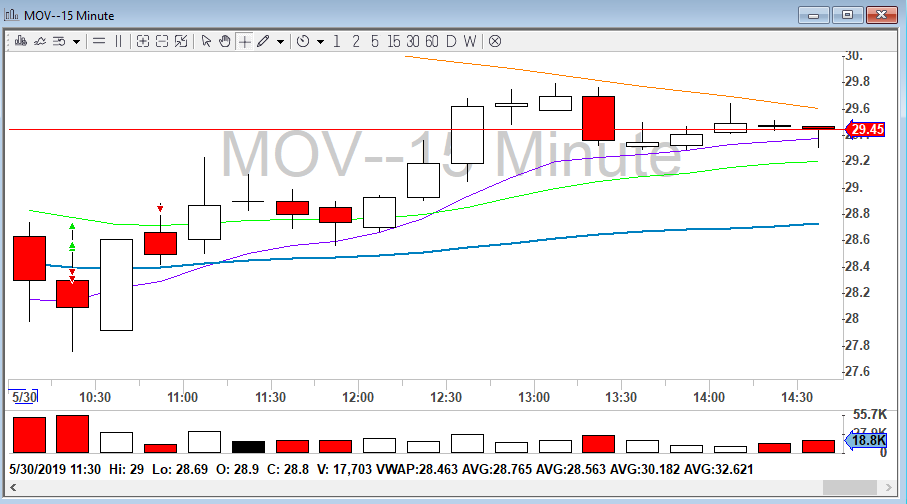This screenshot has width=907, height=504.
Task: Click the 5/30 date link
Action: [24, 397]
